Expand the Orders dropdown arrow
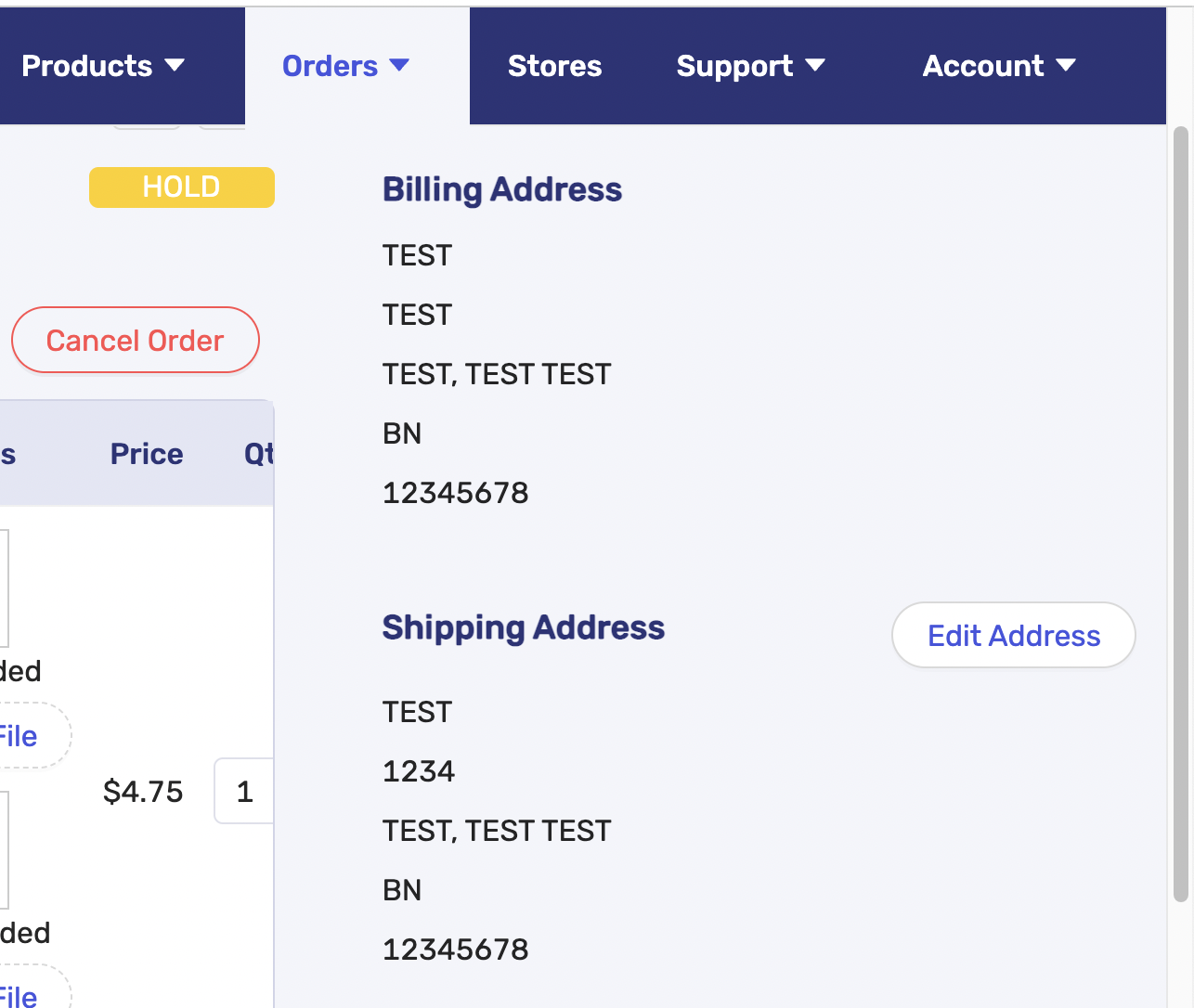 click(399, 65)
